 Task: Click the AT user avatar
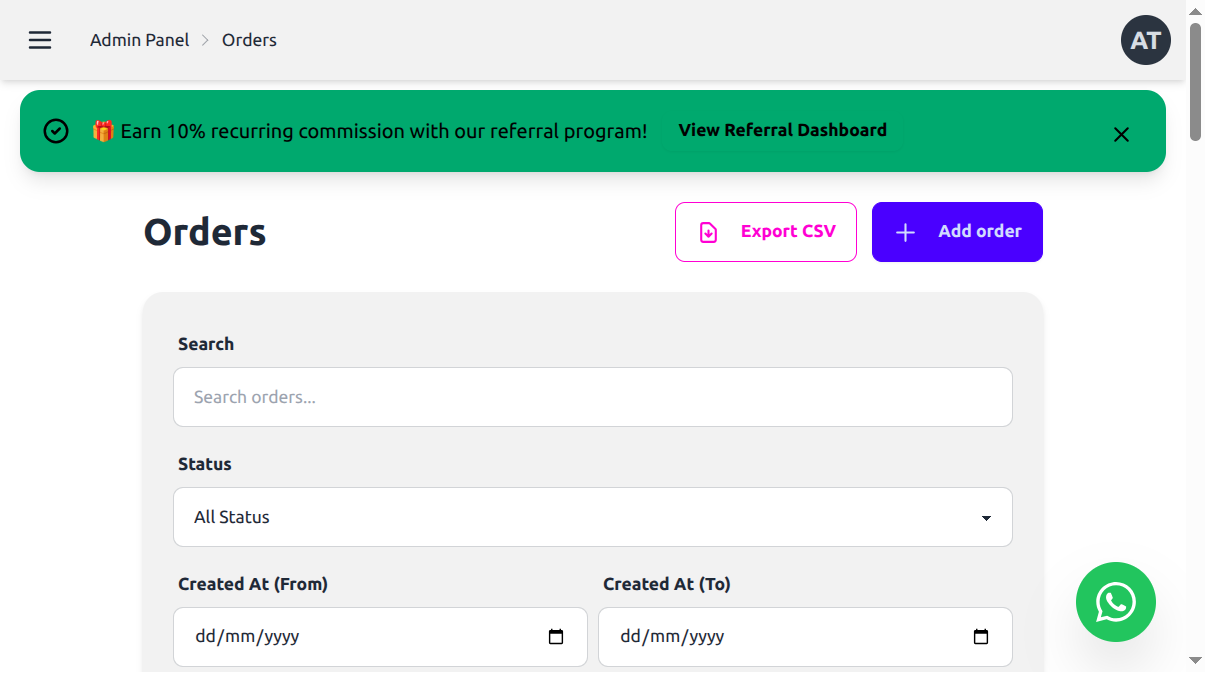(x=1145, y=40)
